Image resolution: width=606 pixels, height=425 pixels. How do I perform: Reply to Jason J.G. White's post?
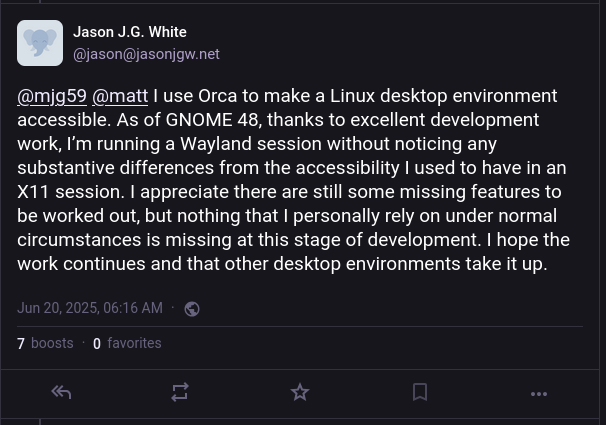coord(61,393)
